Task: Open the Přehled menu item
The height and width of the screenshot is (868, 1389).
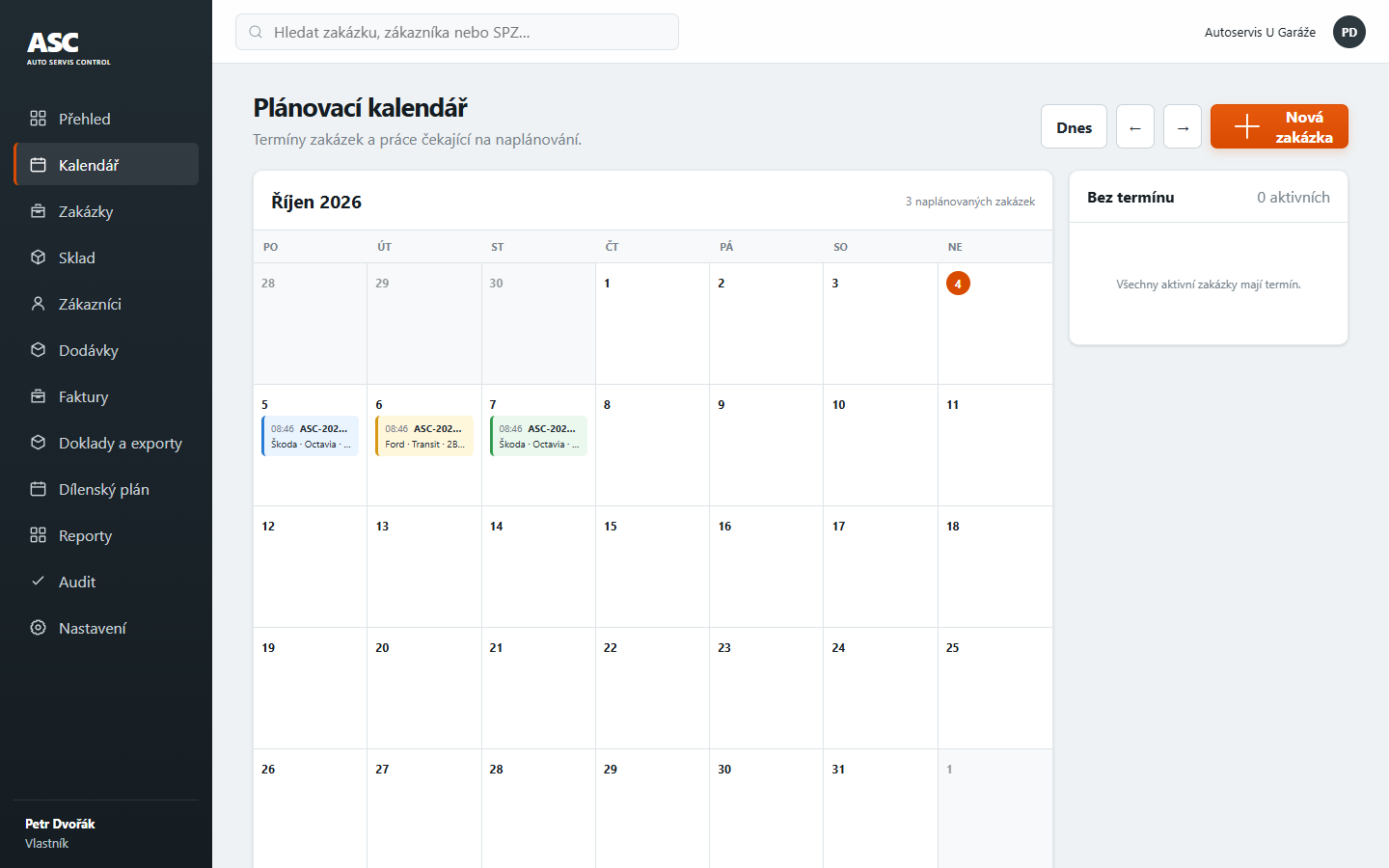Action: (106, 119)
